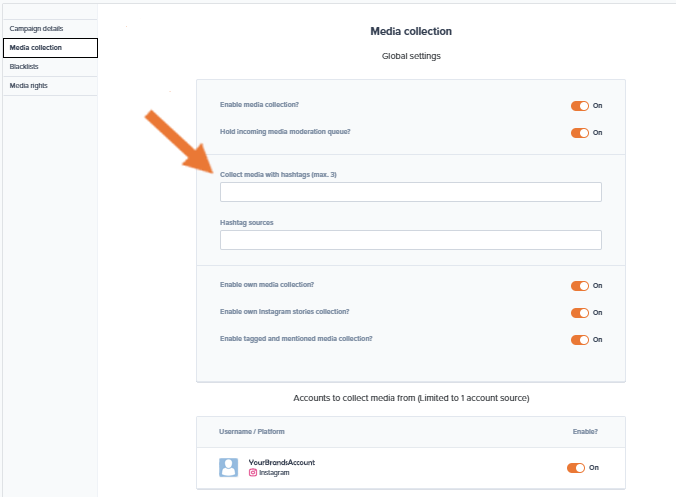Toggle the Enable own media collection switch

pyautogui.click(x=580, y=285)
